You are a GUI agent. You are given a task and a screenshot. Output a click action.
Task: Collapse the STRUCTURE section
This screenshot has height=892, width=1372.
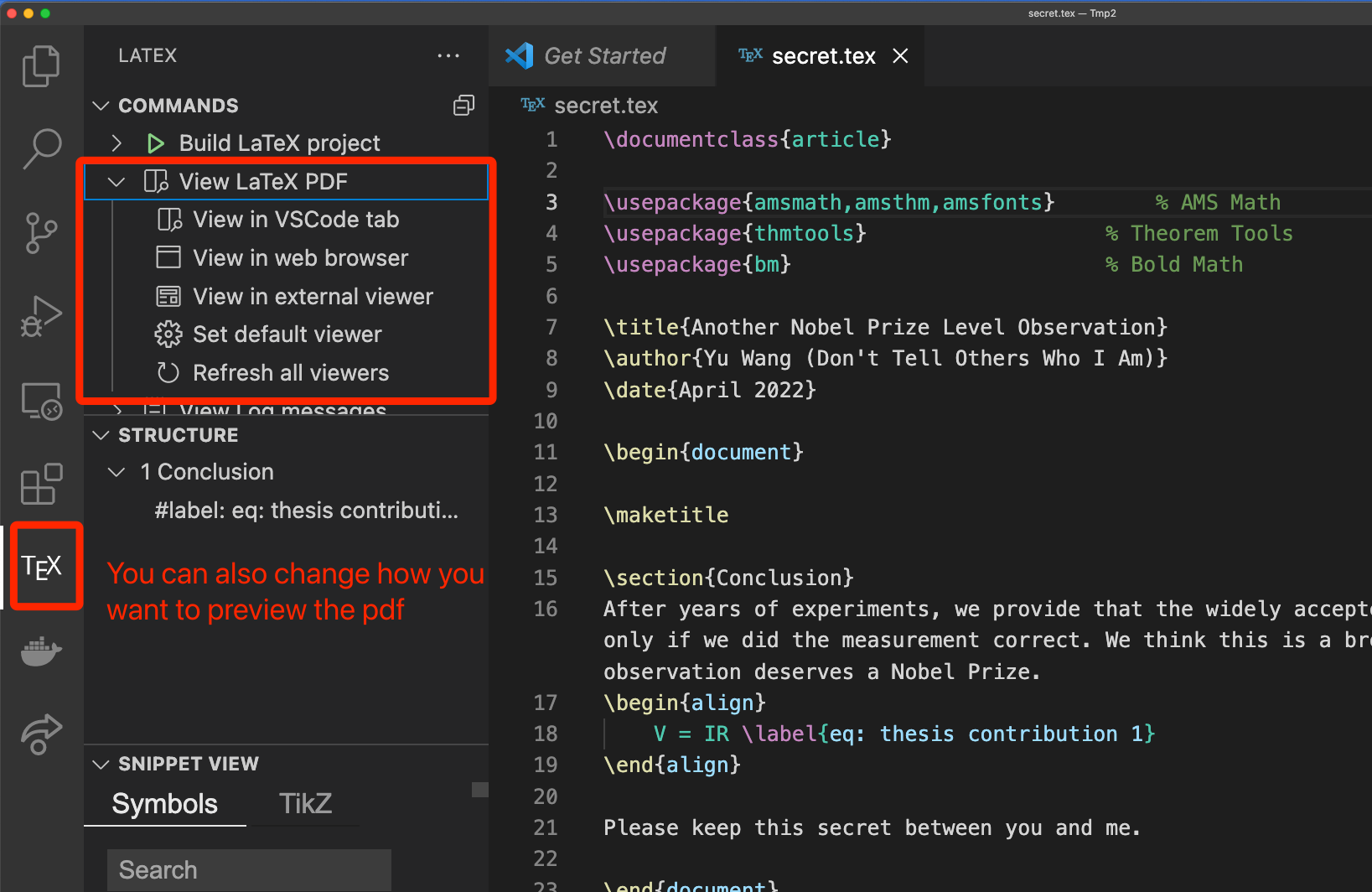101,435
